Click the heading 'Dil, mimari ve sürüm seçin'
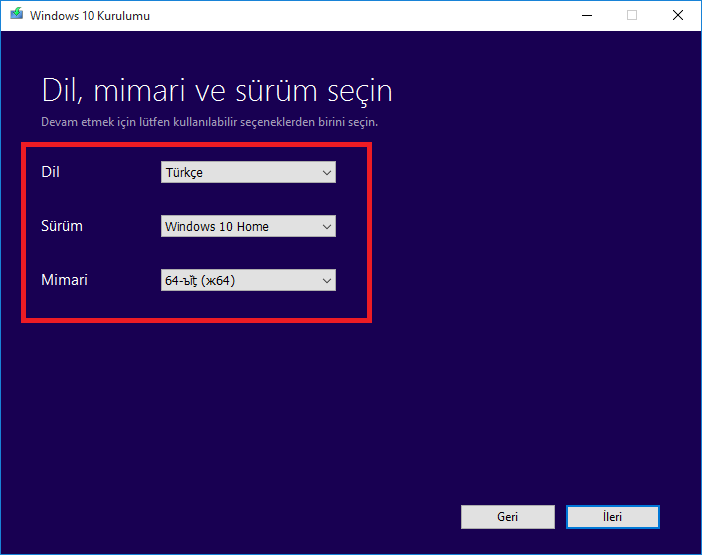This screenshot has width=702, height=555. [217, 91]
